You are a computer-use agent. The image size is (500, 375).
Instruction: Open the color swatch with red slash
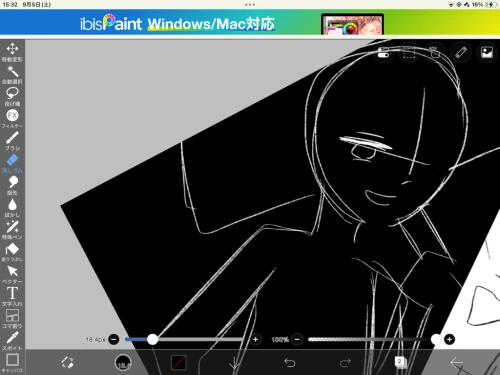coord(179,362)
